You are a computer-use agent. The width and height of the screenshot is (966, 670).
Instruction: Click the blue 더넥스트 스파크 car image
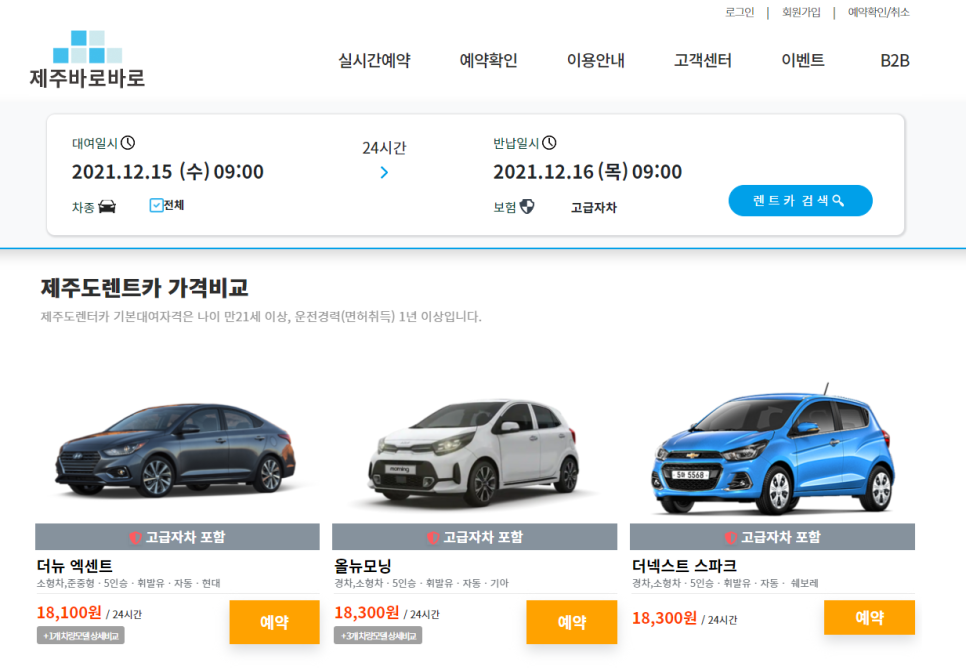coord(773,450)
